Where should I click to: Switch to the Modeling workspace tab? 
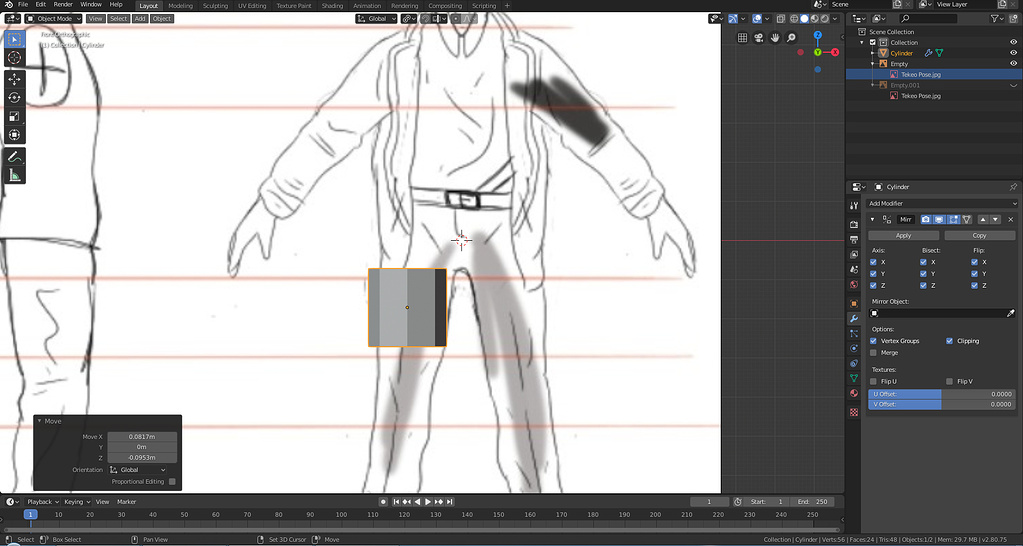pos(181,5)
